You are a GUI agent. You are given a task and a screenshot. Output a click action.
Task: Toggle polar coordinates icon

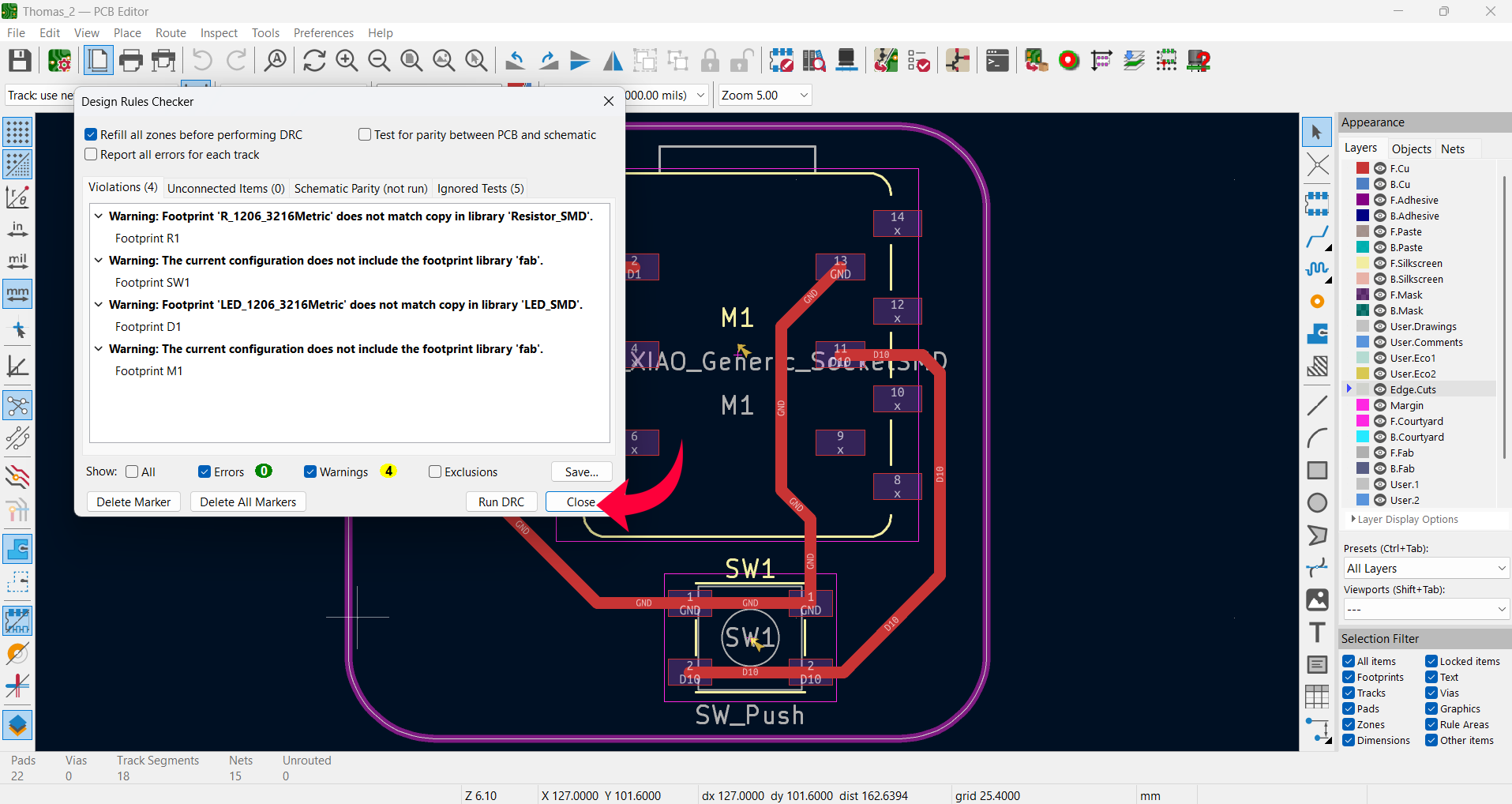17,197
